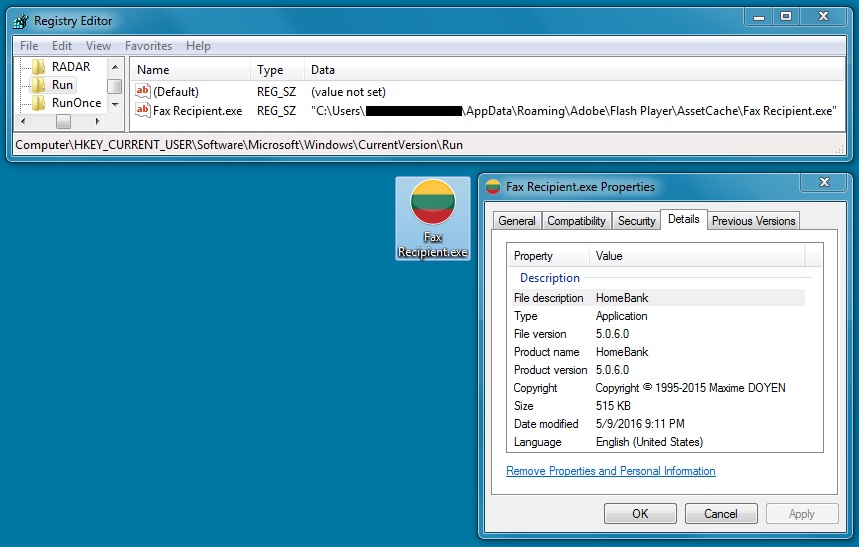This screenshot has width=859, height=547.
Task: Open the Favorites menu
Action: click(x=148, y=46)
